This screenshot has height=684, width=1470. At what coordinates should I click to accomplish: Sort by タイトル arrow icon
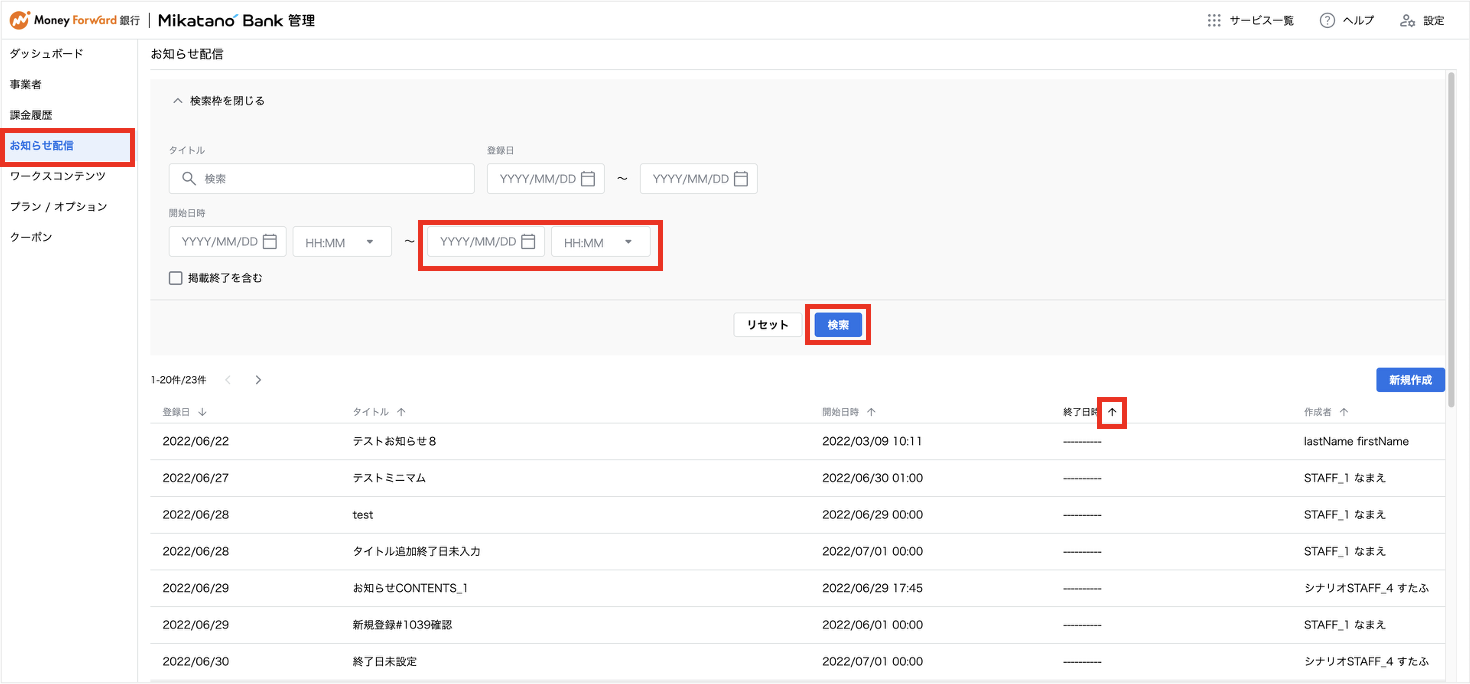401,412
